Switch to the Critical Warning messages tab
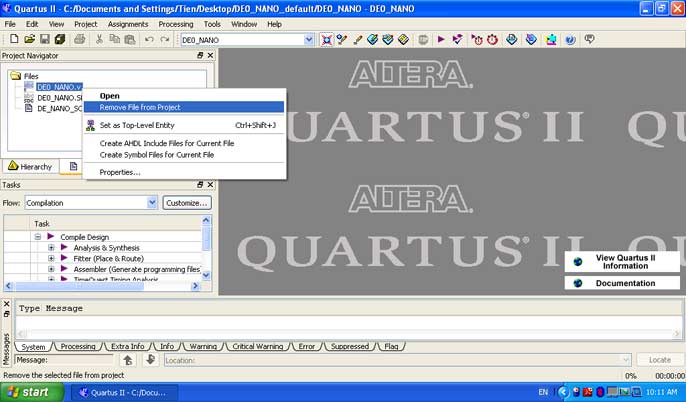 point(257,346)
